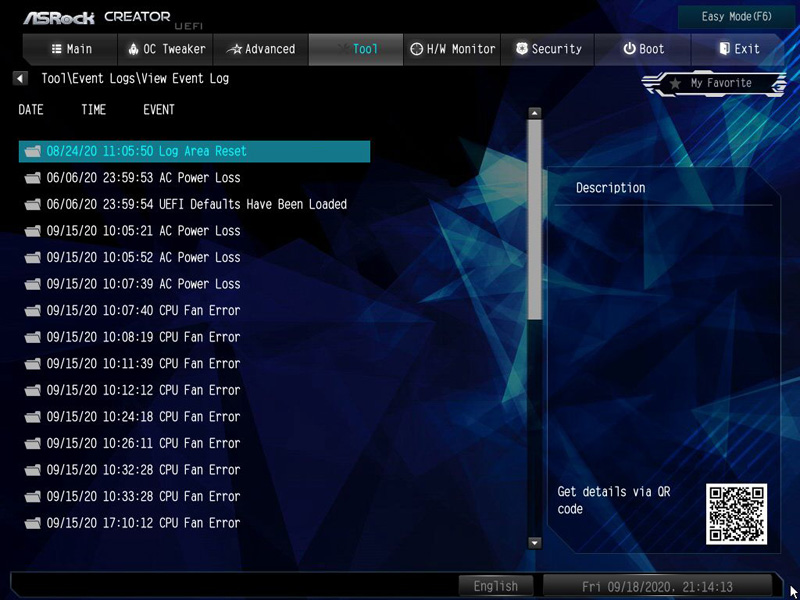Screen dimensions: 800x600
Task: Click folder icon of 10:07:39 AC Power Loss
Action: [33, 284]
